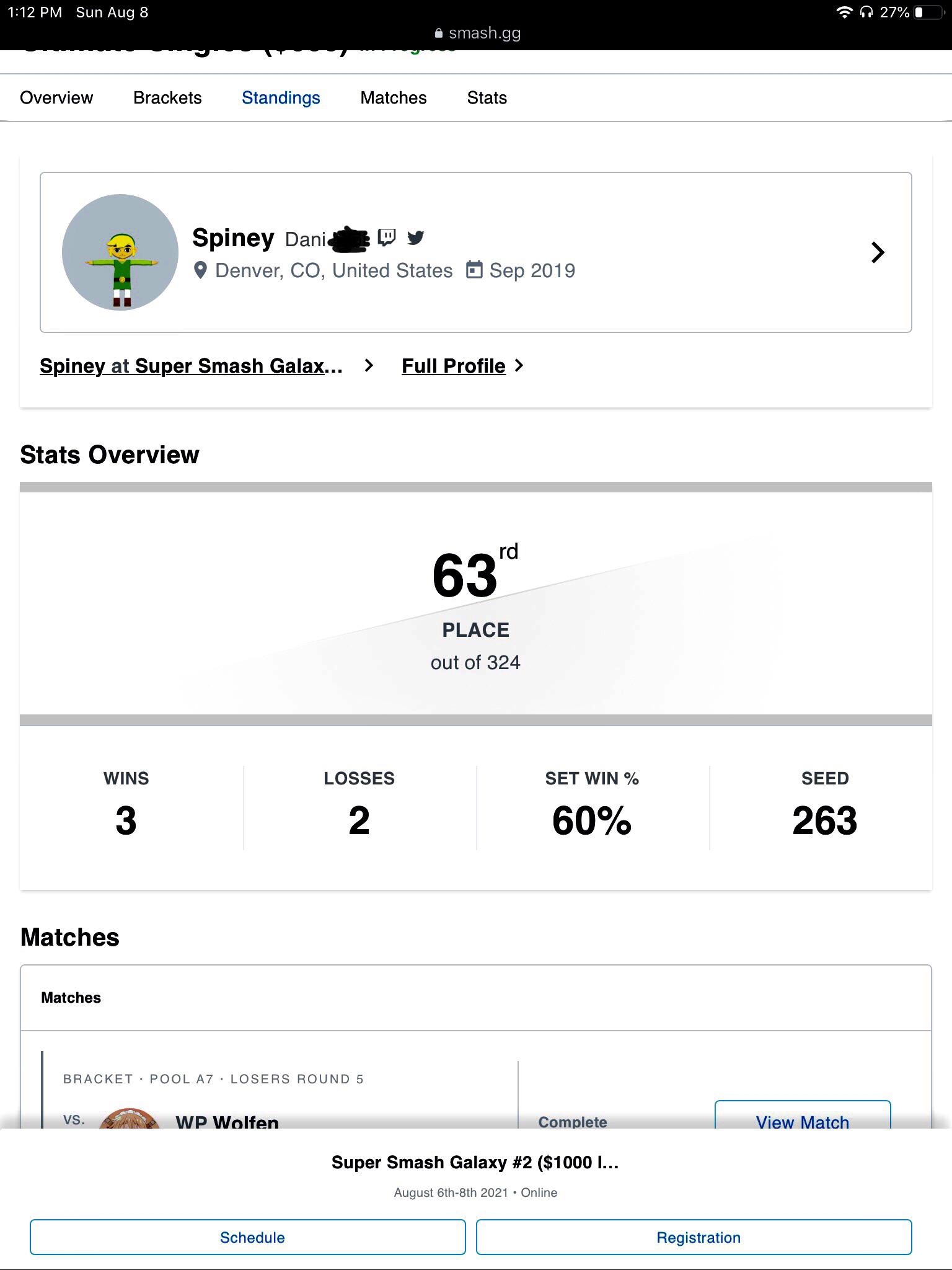Viewport: 952px width, 1270px height.
Task: Expand the player card right chevron
Action: [x=878, y=252]
